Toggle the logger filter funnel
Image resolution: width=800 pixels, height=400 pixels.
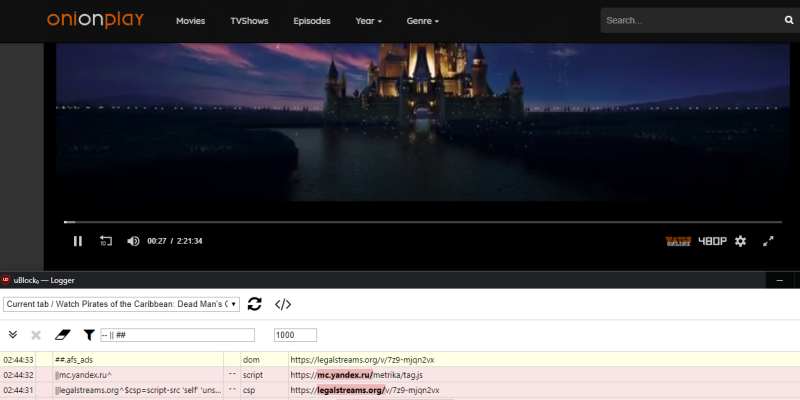click(x=88, y=335)
